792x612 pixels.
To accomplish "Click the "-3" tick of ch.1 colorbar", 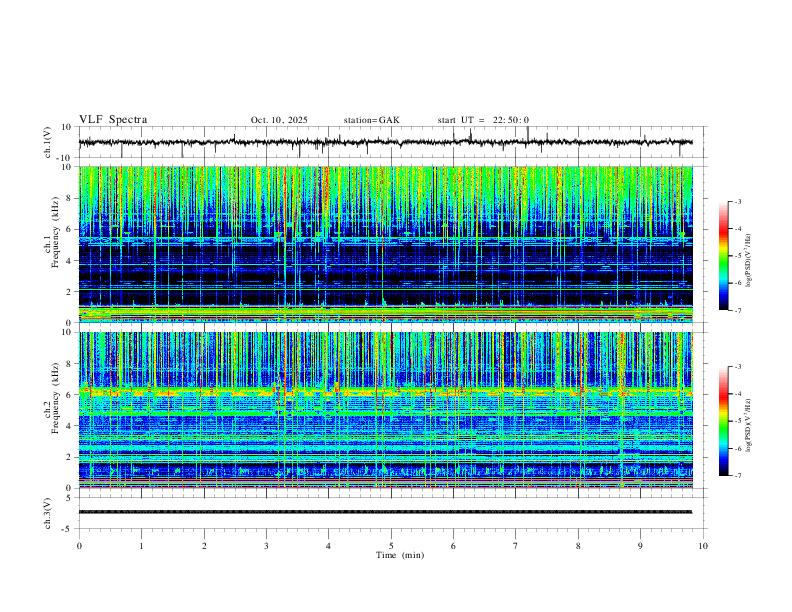I will (x=738, y=201).
